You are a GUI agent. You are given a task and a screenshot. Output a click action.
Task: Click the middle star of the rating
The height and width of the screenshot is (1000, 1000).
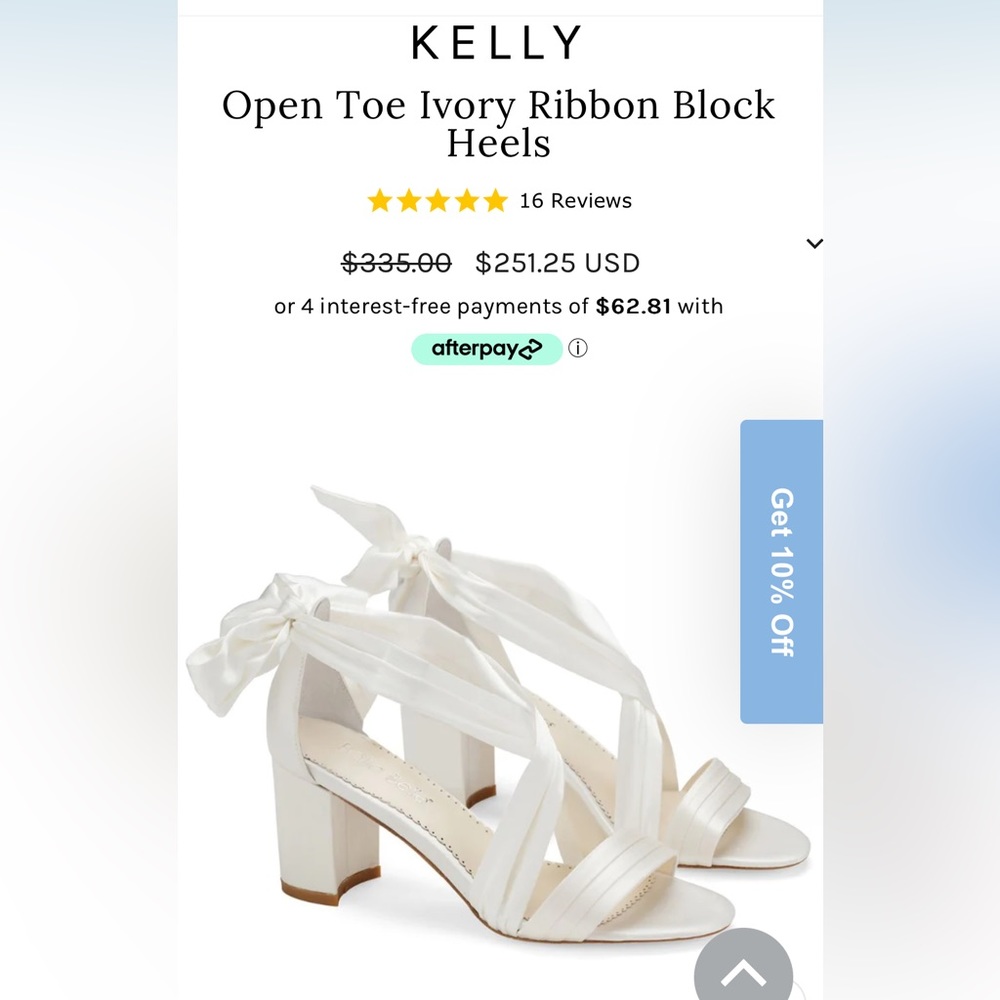click(x=438, y=201)
